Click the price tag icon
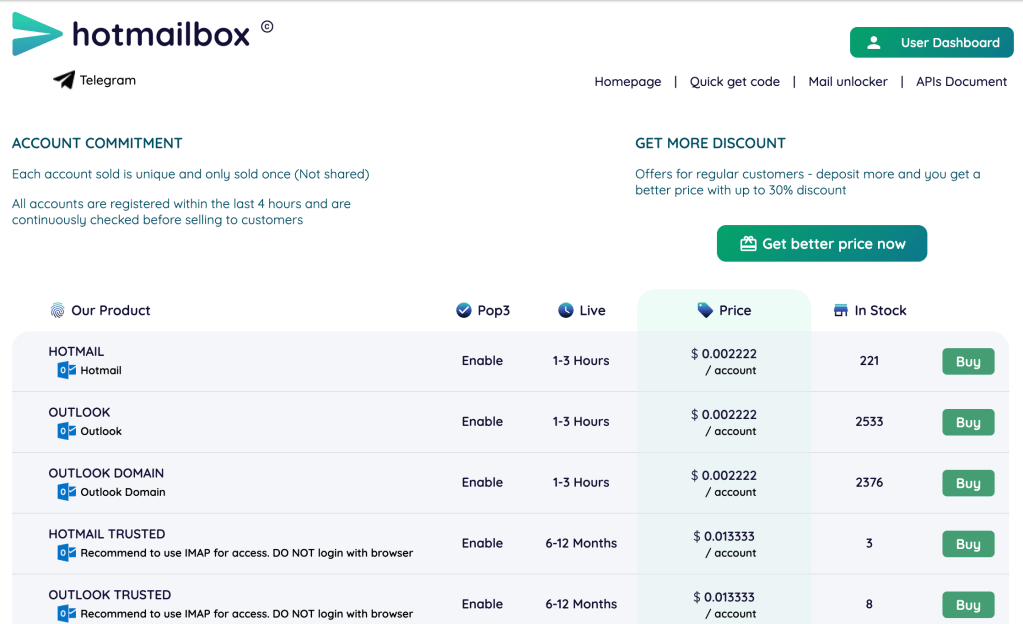This screenshot has height=624, width=1023. [705, 311]
